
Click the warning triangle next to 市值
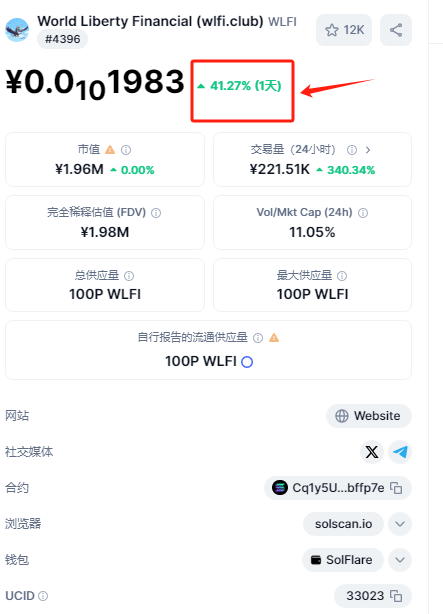[x=110, y=150]
